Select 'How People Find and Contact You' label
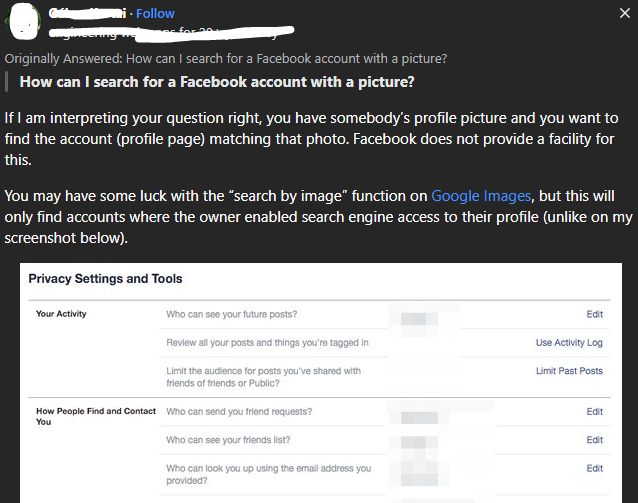The width and height of the screenshot is (638, 503). coord(96,416)
